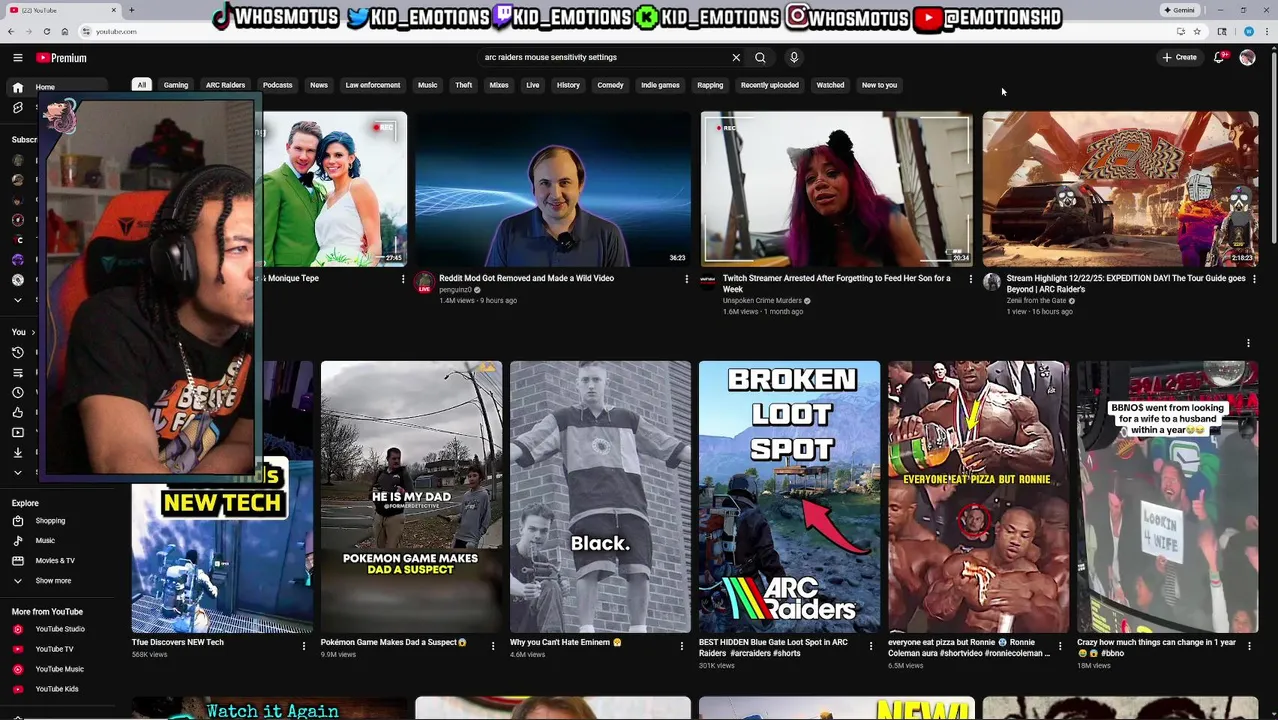The width and height of the screenshot is (1278, 720).
Task: Start voice search with microphone
Action: coord(794,58)
